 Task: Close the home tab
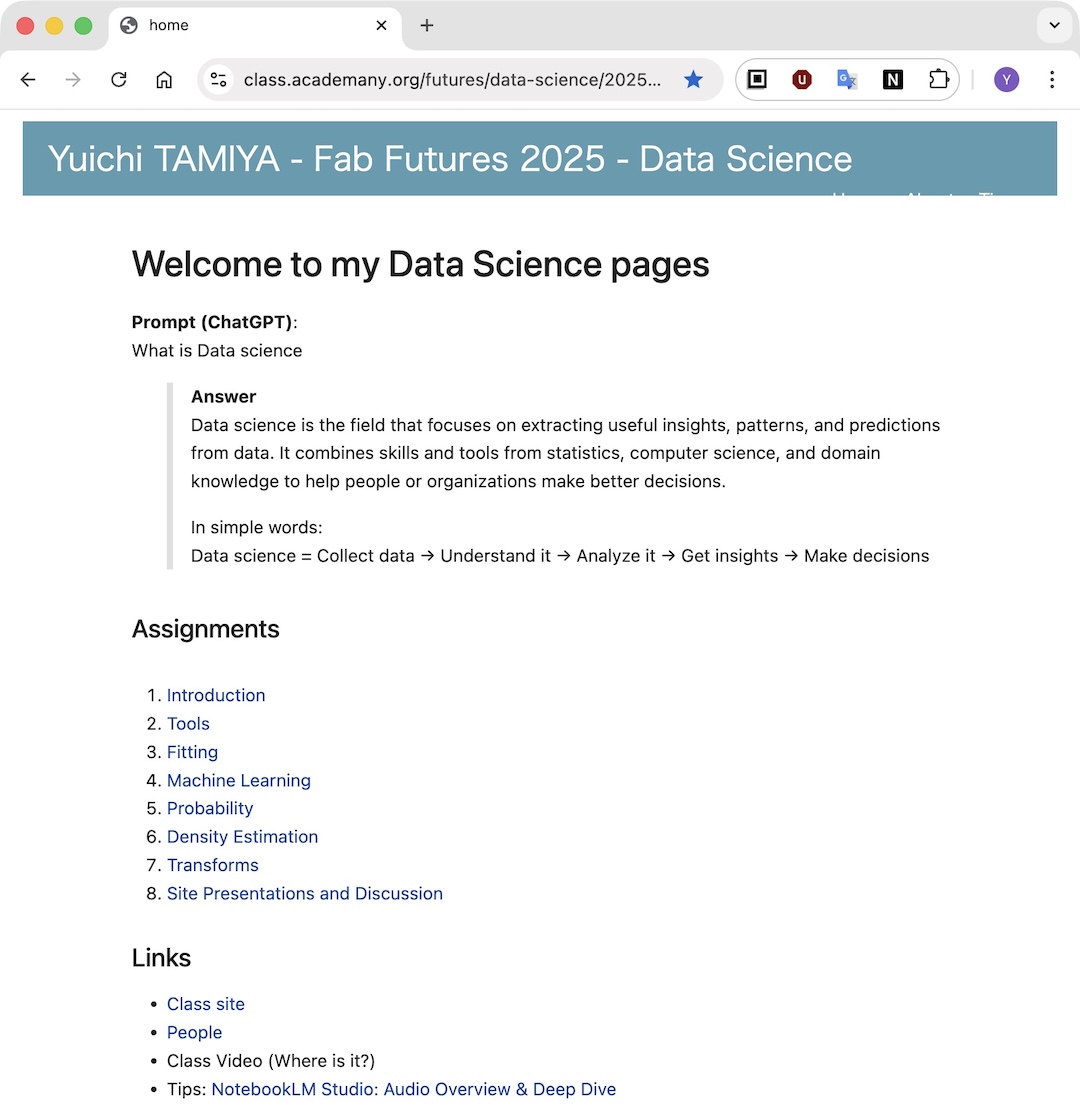pos(381,25)
